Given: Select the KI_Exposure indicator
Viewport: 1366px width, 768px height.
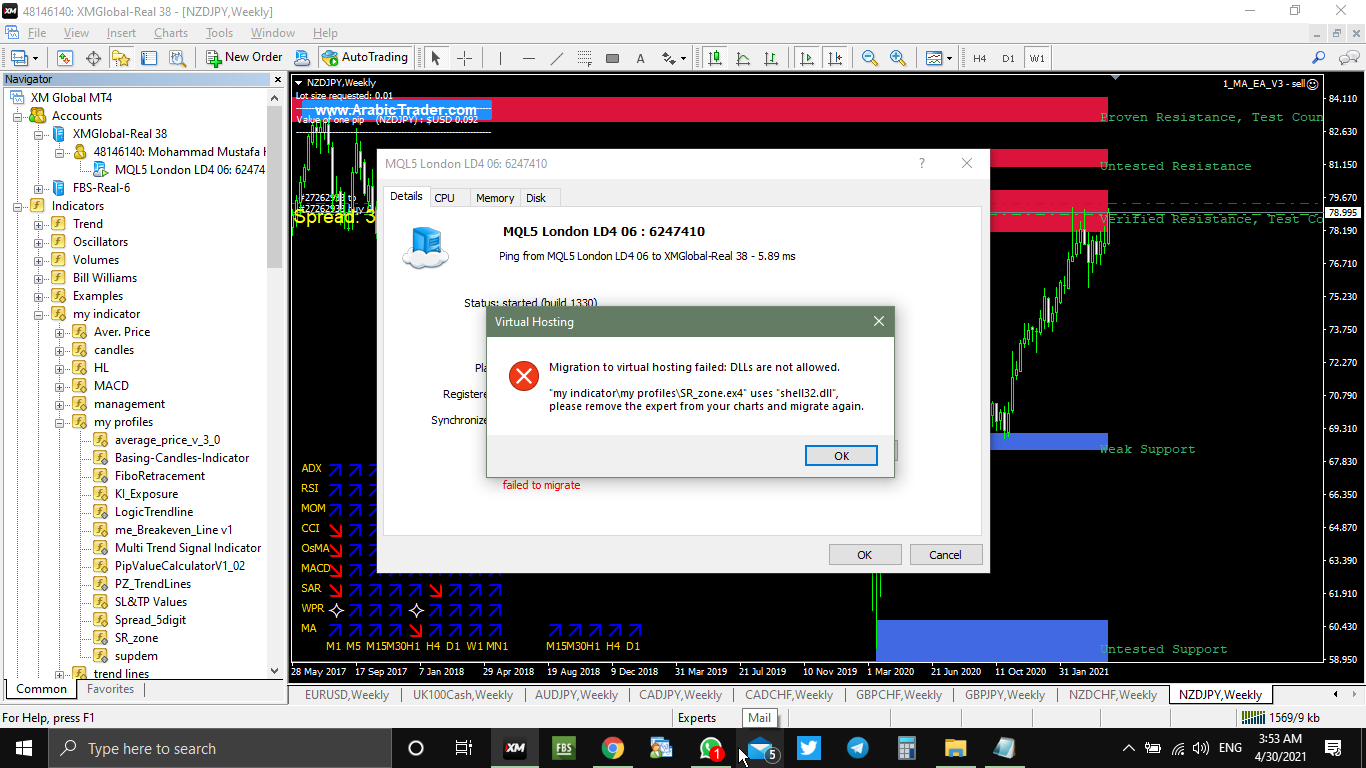Looking at the screenshot, I should [x=146, y=494].
